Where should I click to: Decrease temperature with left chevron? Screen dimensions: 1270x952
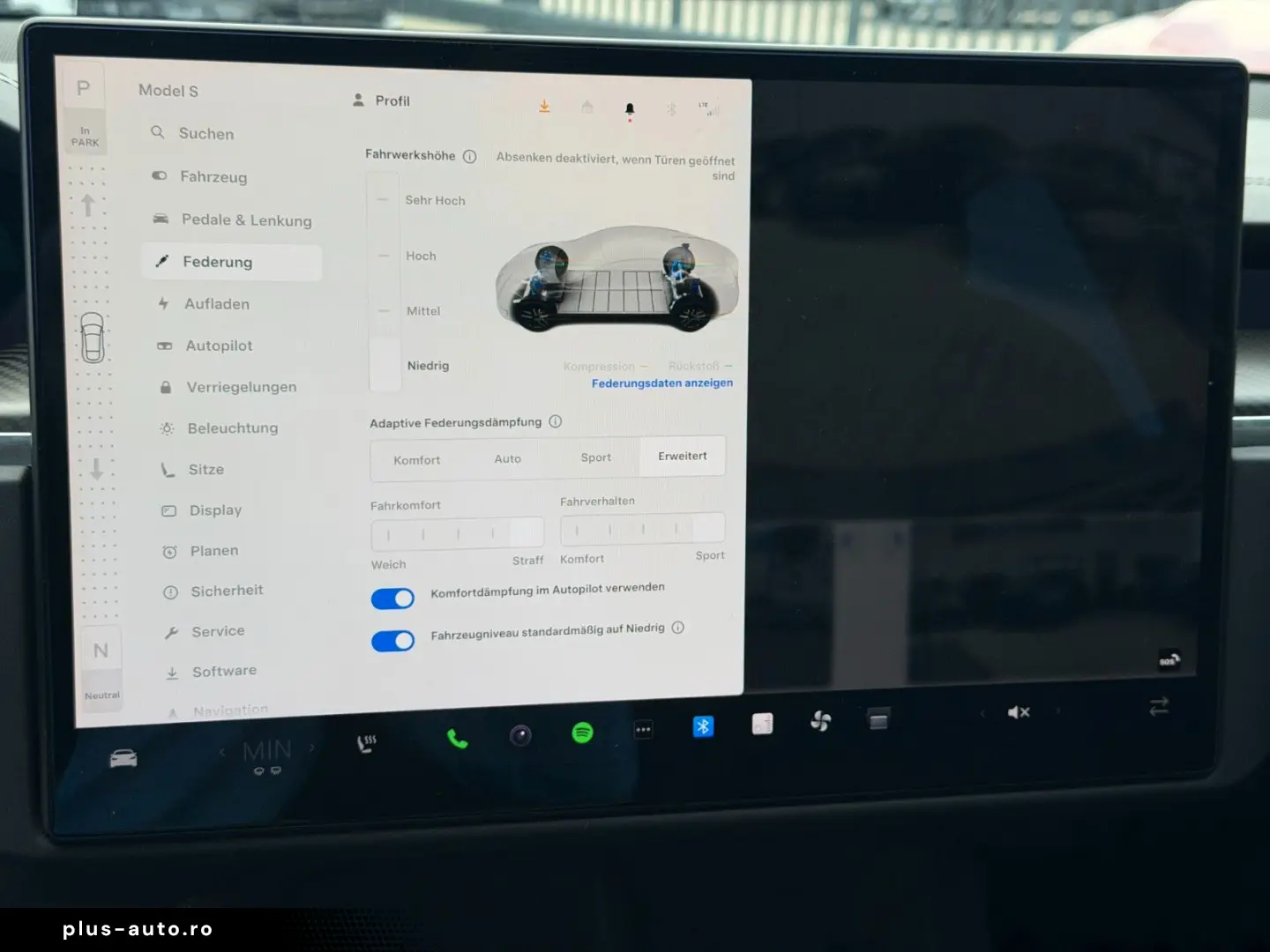tap(222, 752)
